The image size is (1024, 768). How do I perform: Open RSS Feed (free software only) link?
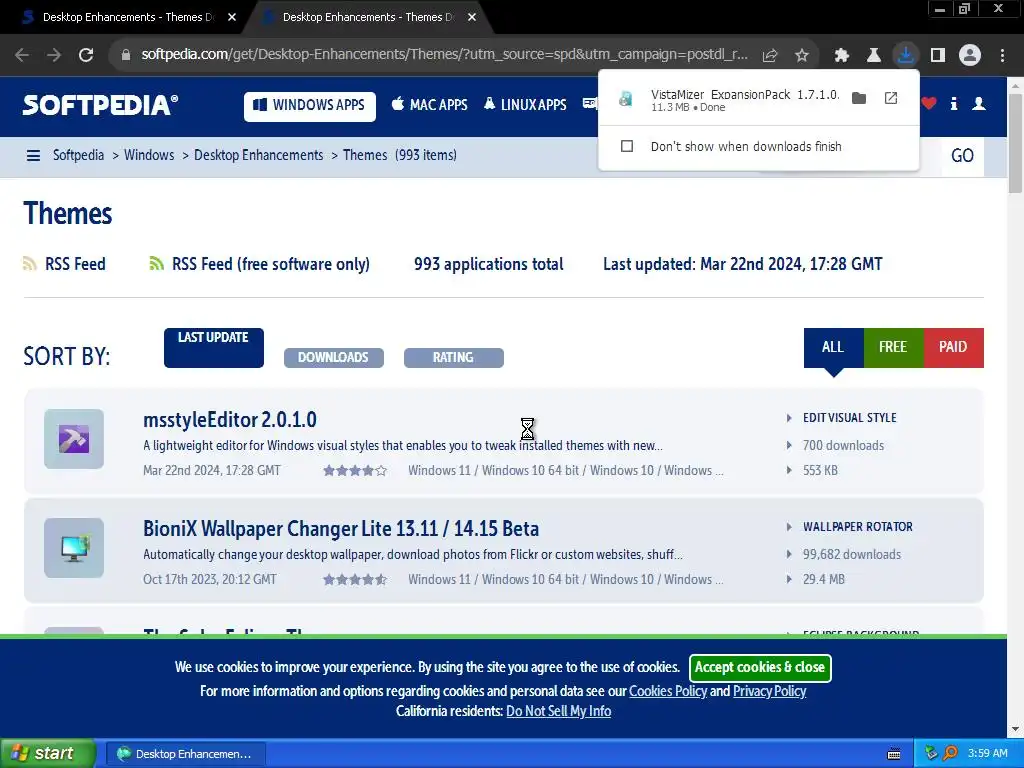(270, 264)
